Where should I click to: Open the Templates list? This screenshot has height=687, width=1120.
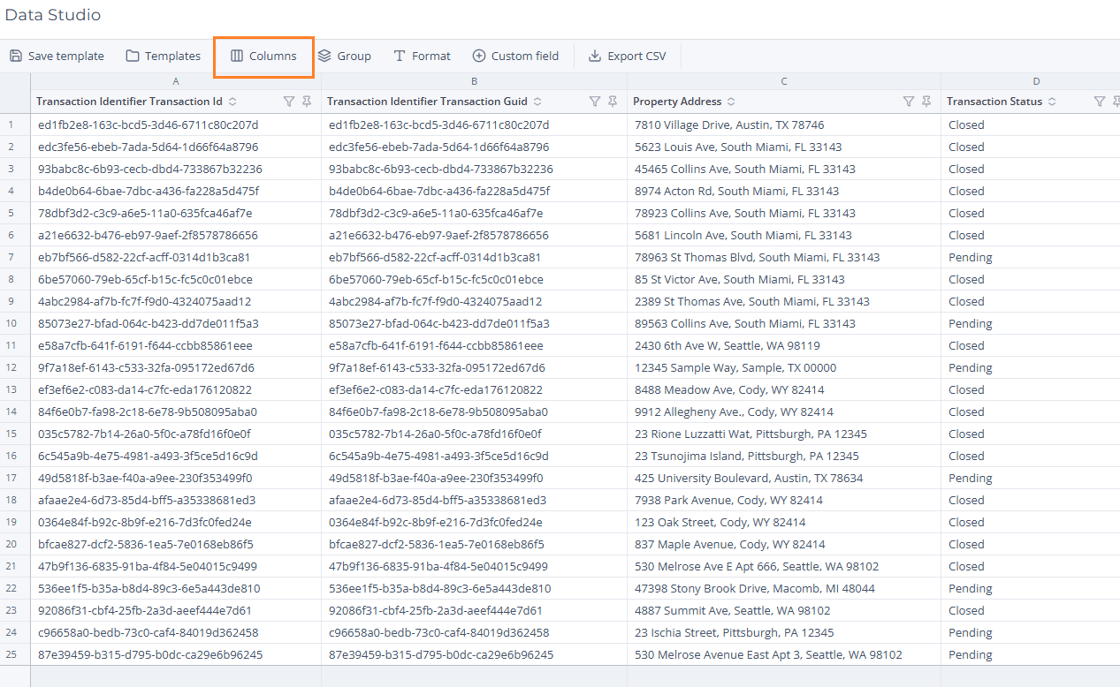point(163,56)
